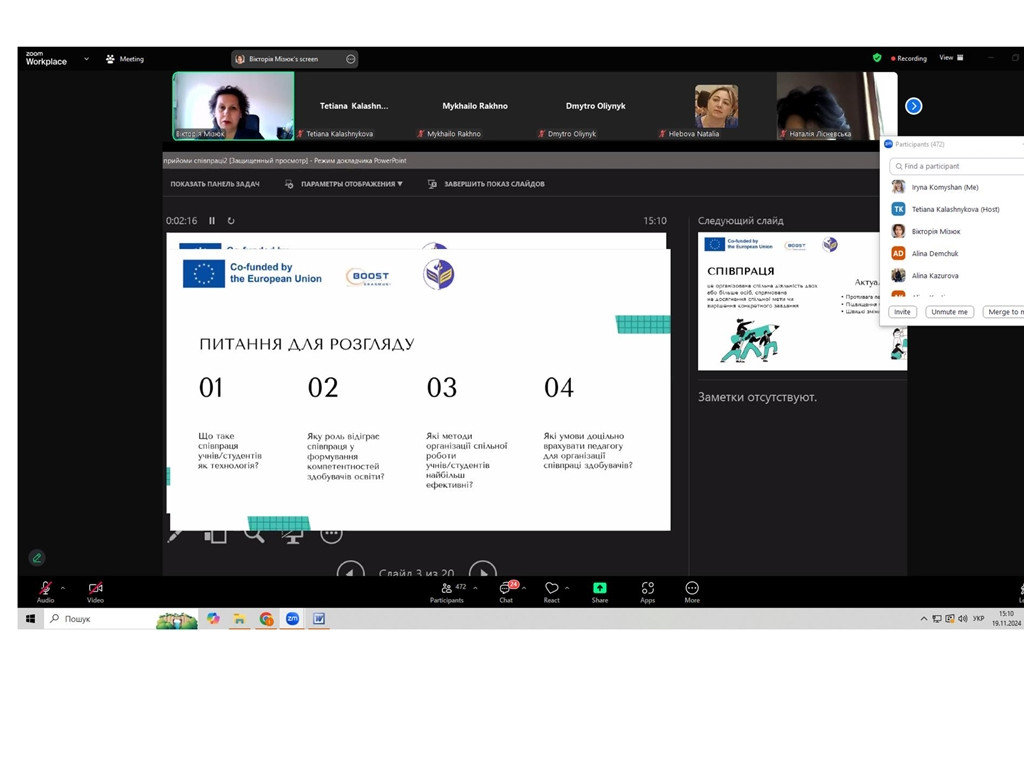Open ПАРАМЕТРЫ ОТОБРАЖЕНИЯ dropdown
Image resolution: width=1024 pixels, height=768 pixels.
344,184
